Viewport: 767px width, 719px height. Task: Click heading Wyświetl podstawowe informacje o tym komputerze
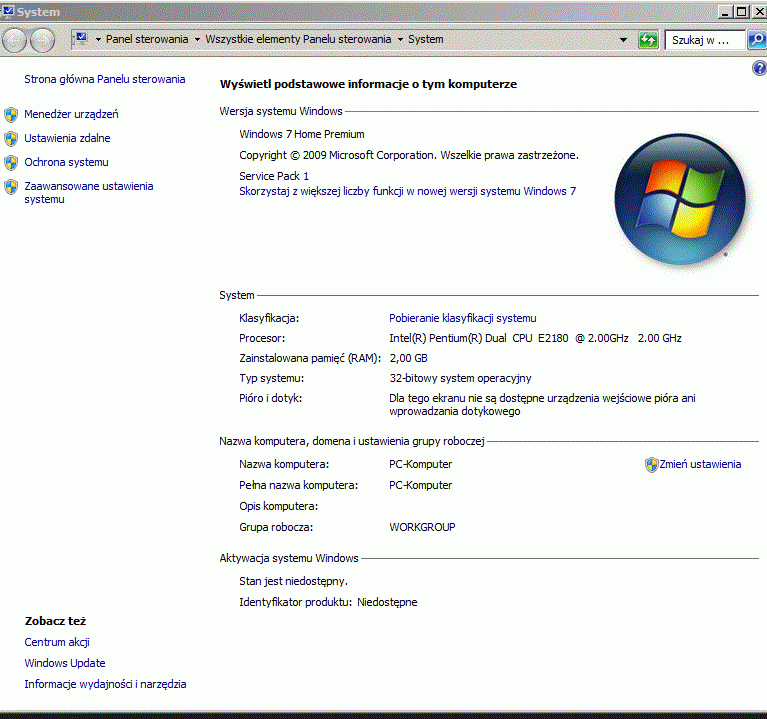coord(368,84)
